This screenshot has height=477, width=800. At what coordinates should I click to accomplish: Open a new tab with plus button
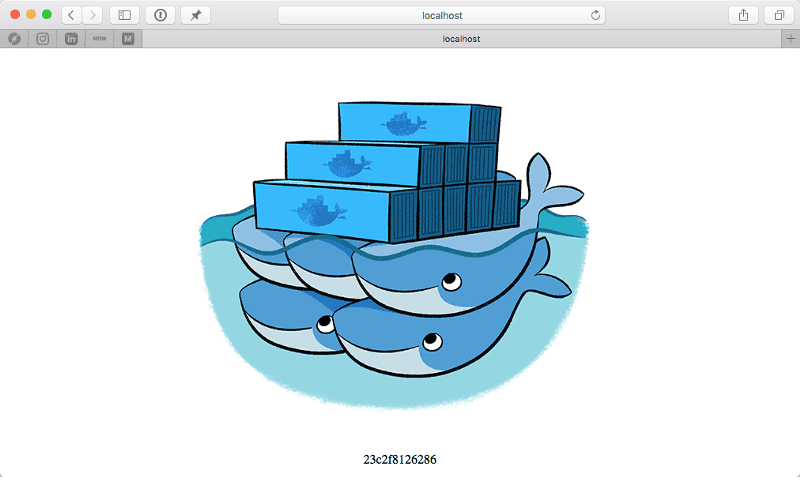pos(790,39)
